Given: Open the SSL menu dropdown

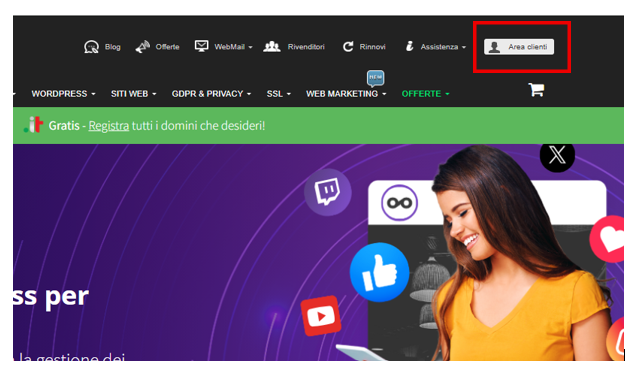Looking at the screenshot, I should [278, 94].
